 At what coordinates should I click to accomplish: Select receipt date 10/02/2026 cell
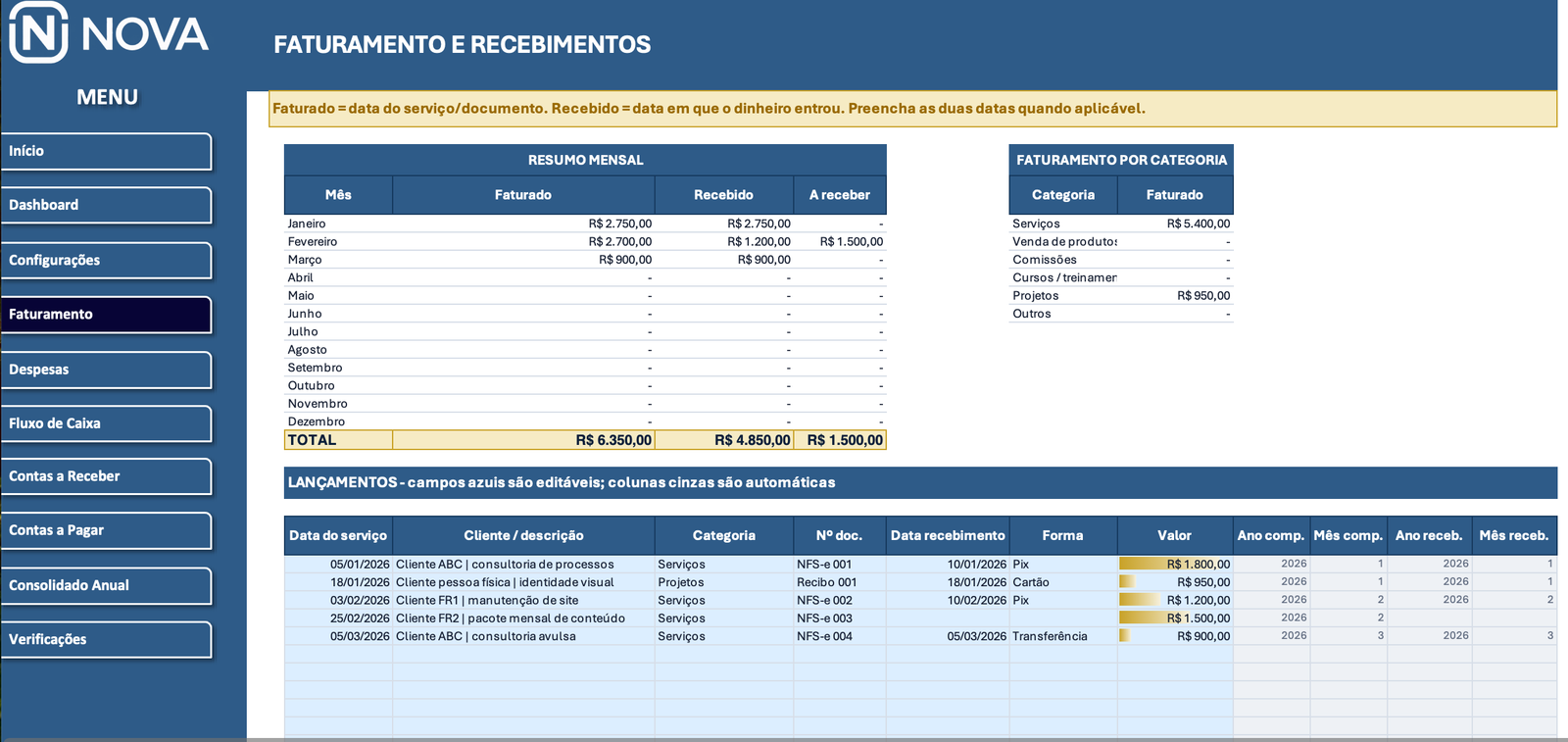(948, 600)
